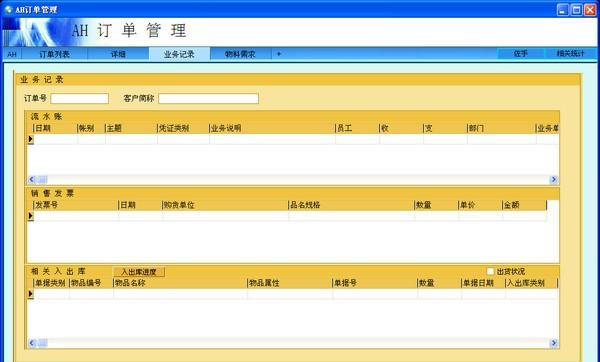Select the 业务记录 tab
Image resolution: width=600 pixels, height=362 pixels.
pos(179,54)
